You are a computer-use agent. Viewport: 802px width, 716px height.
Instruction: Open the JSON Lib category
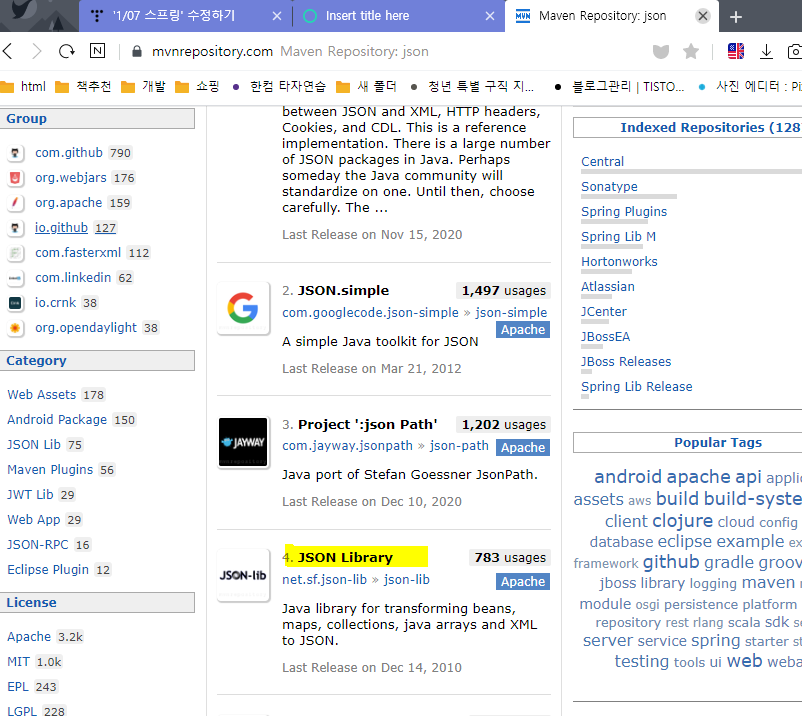coord(34,445)
